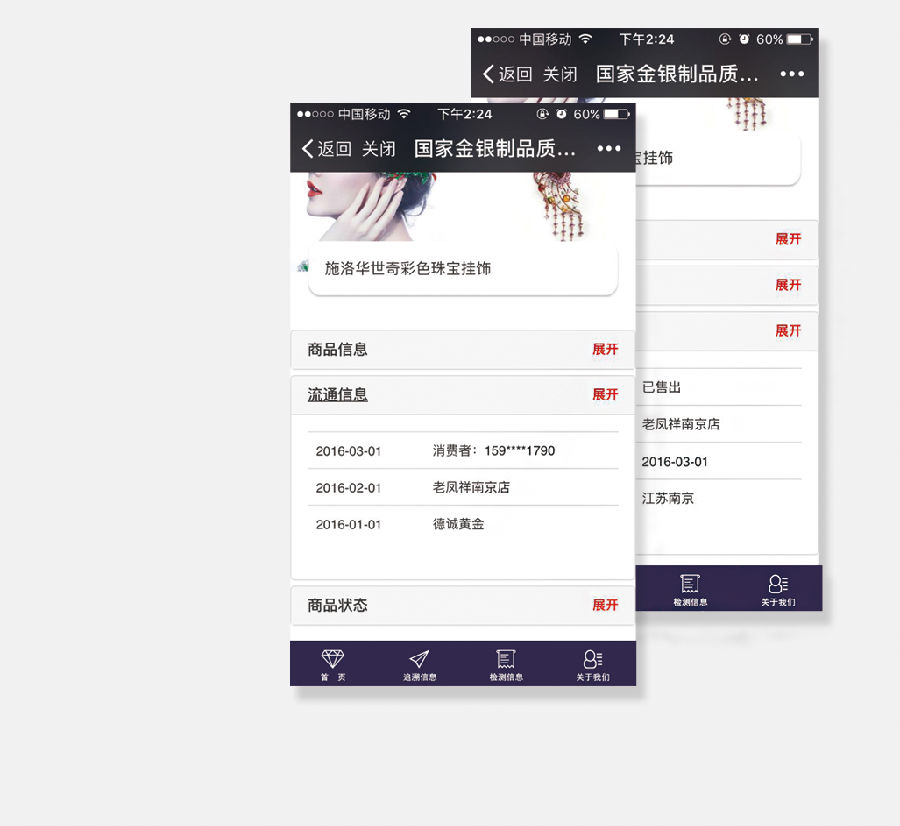Tap 关于我们 icon in the back phone
This screenshot has width=900, height=826.
[x=777, y=586]
